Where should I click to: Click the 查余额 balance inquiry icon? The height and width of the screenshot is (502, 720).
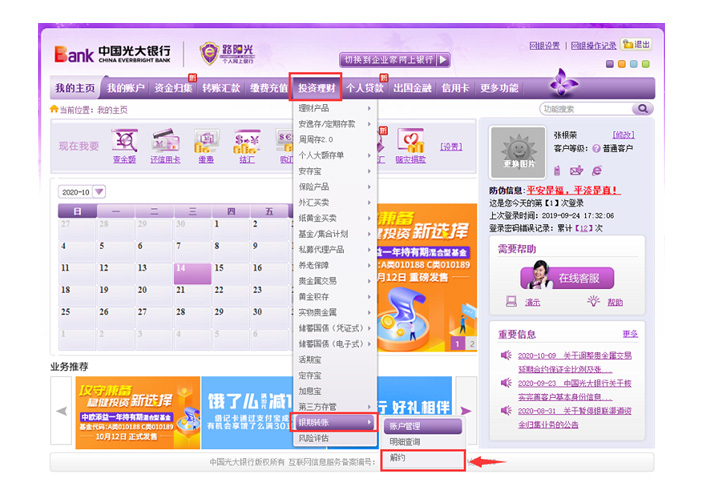coord(124,142)
